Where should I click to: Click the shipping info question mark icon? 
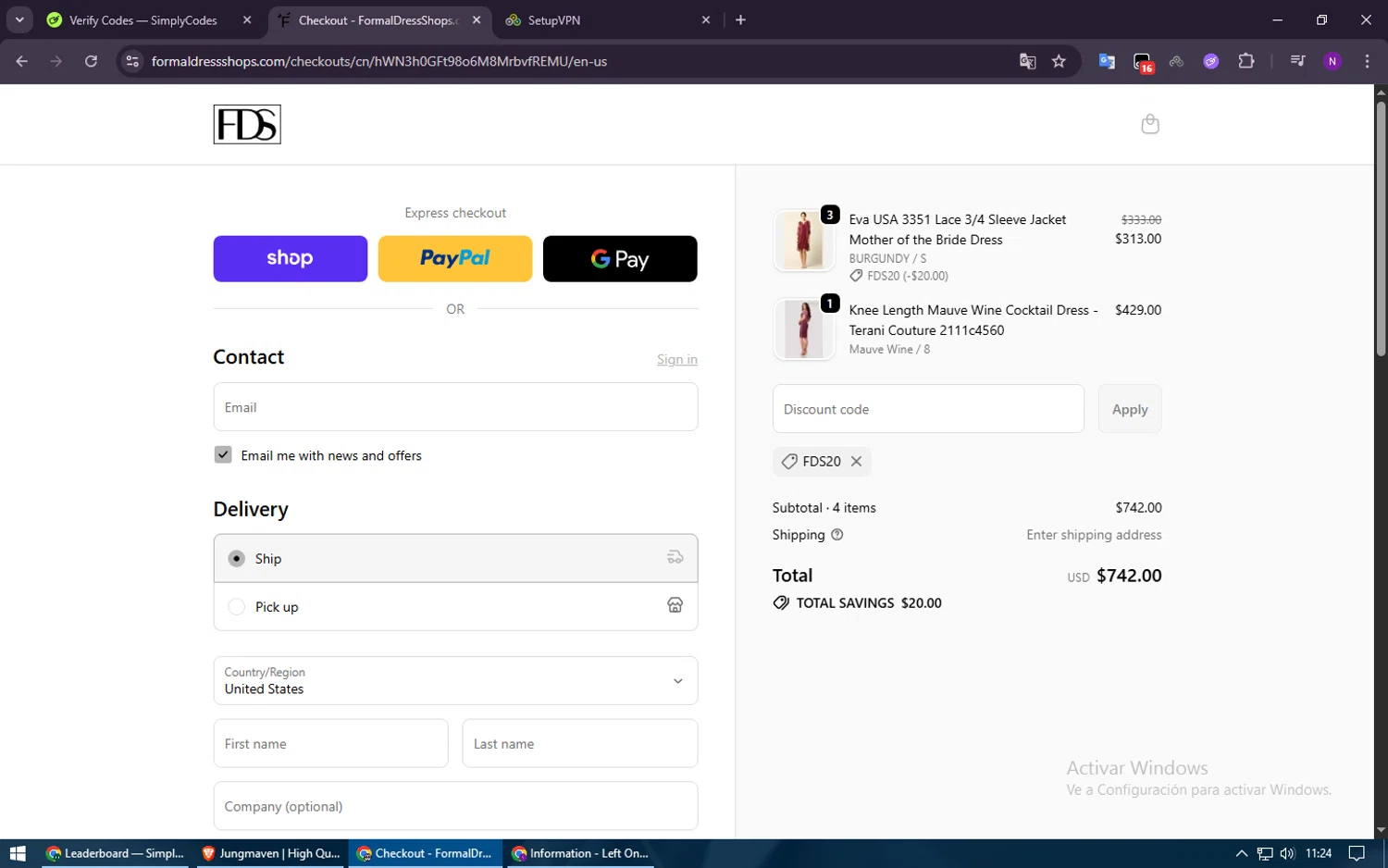pyautogui.click(x=837, y=535)
